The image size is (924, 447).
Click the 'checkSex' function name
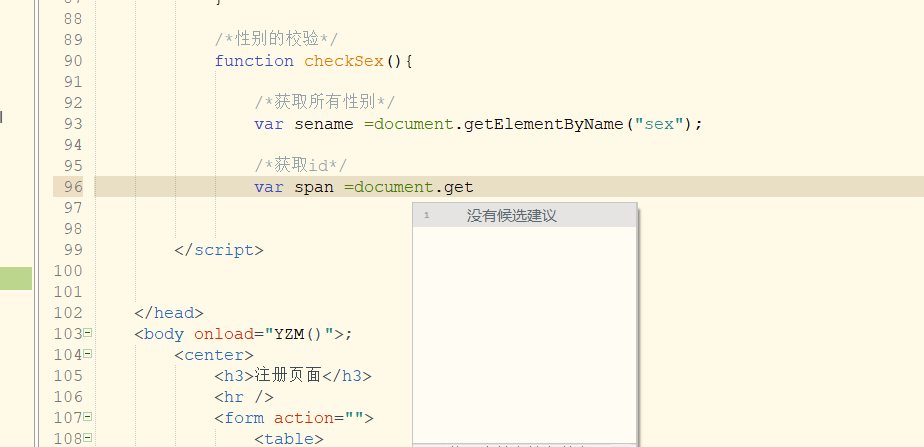(x=344, y=61)
